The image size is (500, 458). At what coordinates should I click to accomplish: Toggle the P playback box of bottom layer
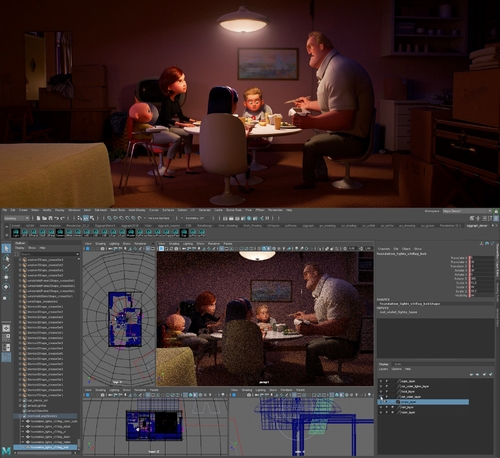pyautogui.click(x=387, y=412)
